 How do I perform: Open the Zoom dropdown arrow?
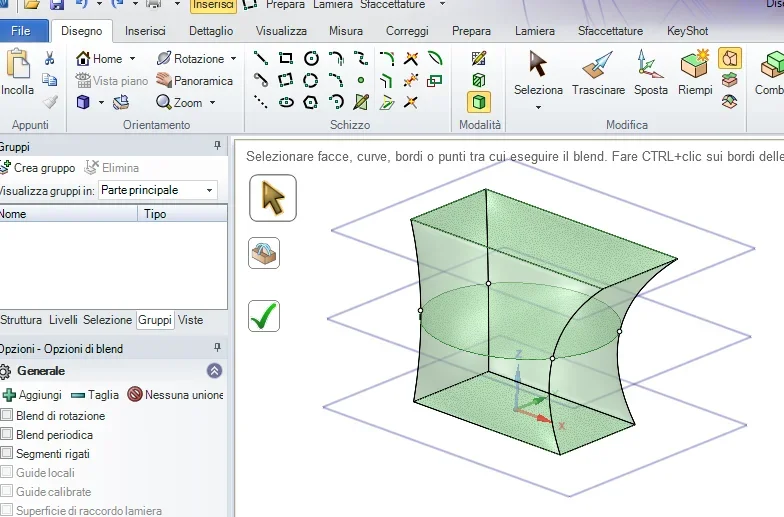coord(212,102)
